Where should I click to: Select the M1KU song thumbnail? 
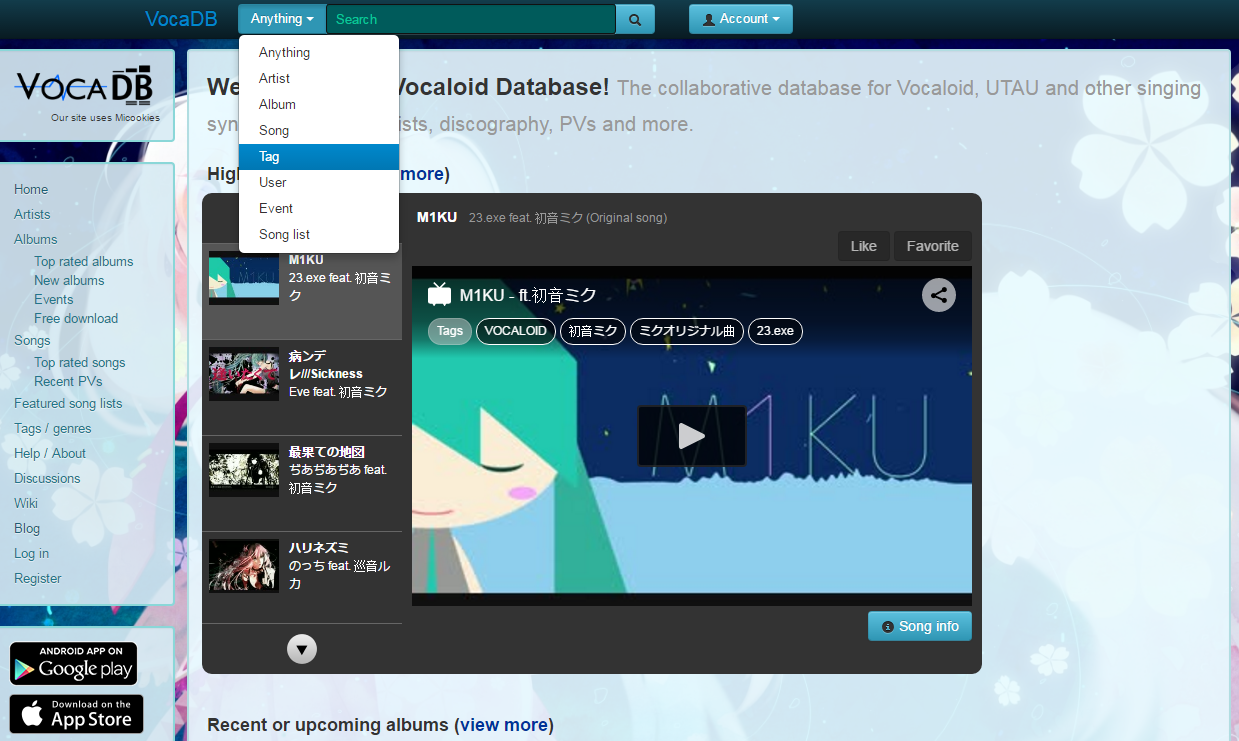[x=244, y=278]
